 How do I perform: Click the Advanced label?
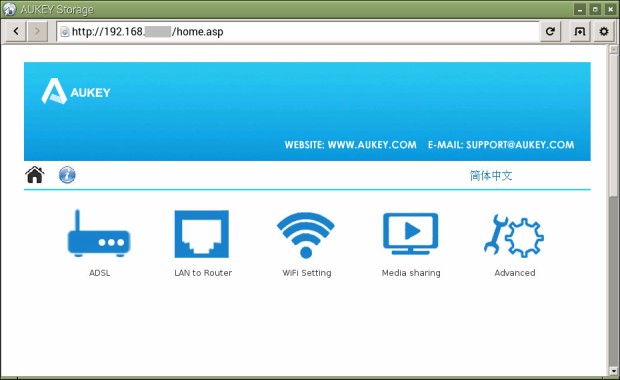515,273
